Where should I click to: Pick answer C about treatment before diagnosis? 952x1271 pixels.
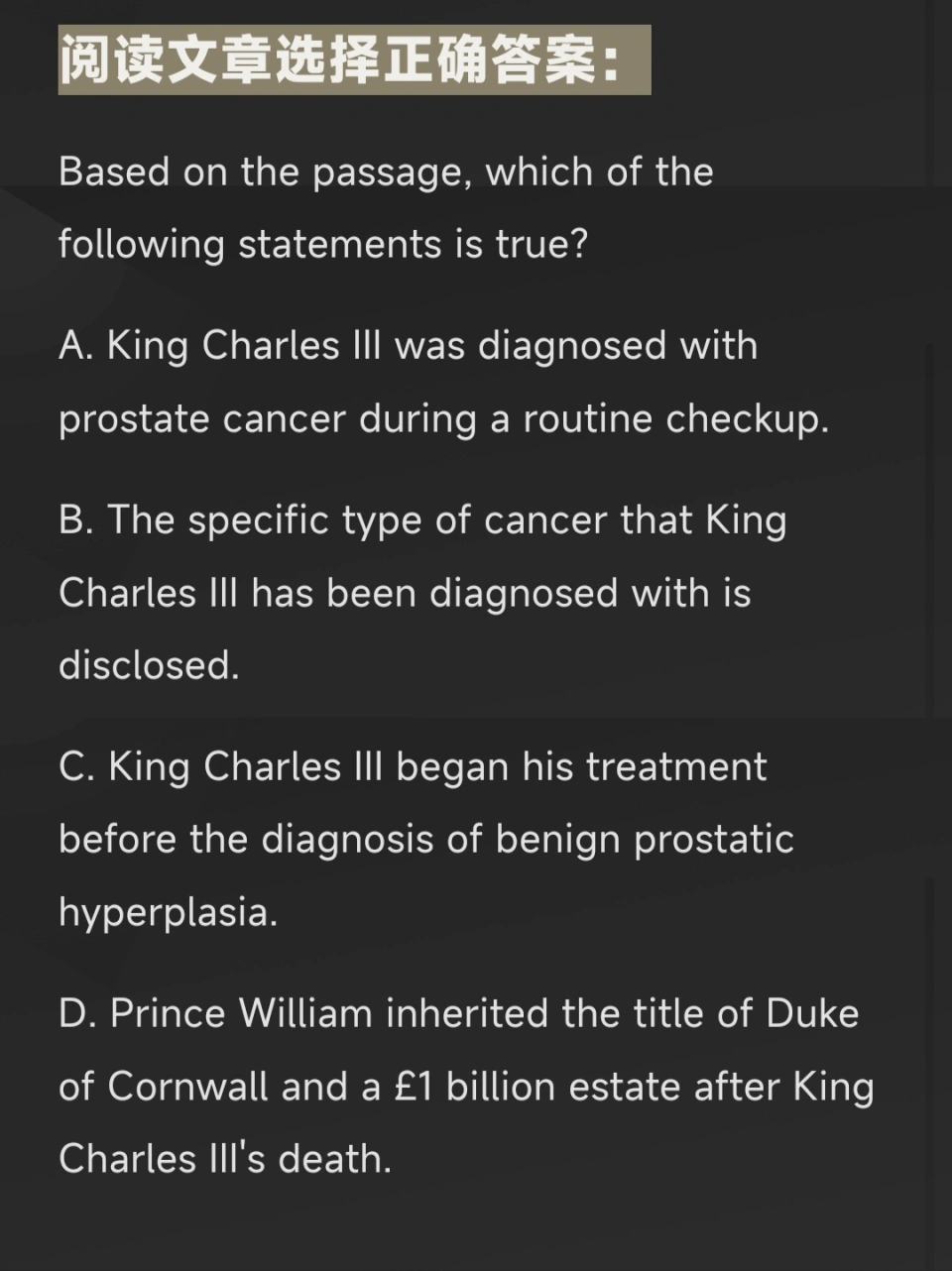point(426,840)
